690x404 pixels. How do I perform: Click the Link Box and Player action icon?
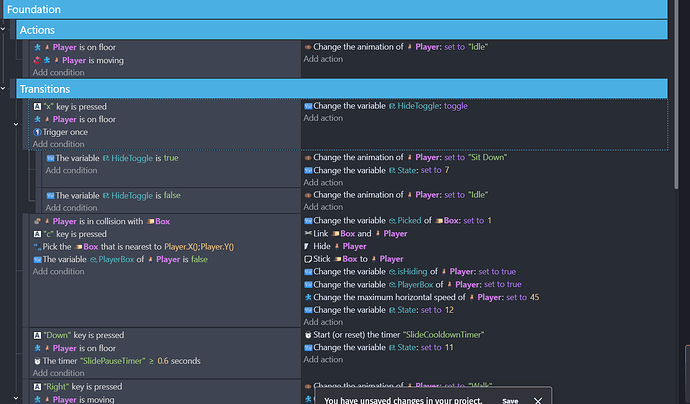tap(308, 233)
